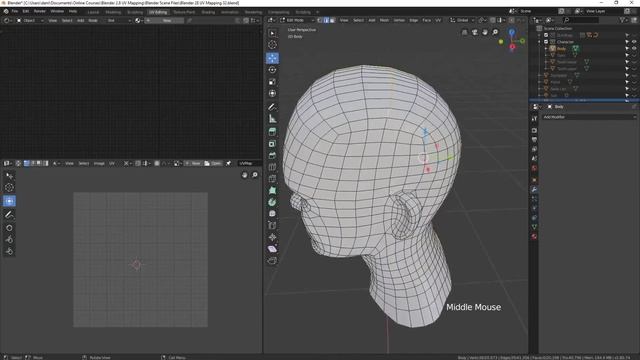Click the blue Z axis on navigation gizmo
The width and height of the screenshot is (640, 360).
[512, 32]
